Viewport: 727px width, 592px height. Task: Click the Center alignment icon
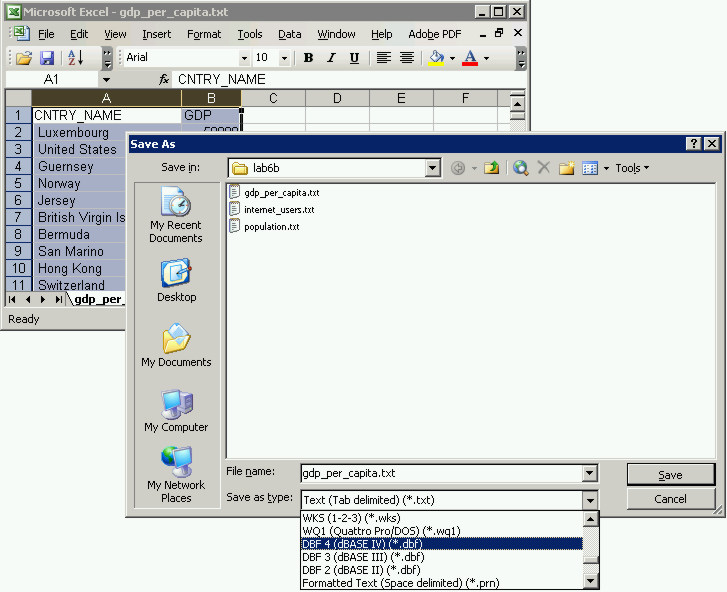click(407, 58)
